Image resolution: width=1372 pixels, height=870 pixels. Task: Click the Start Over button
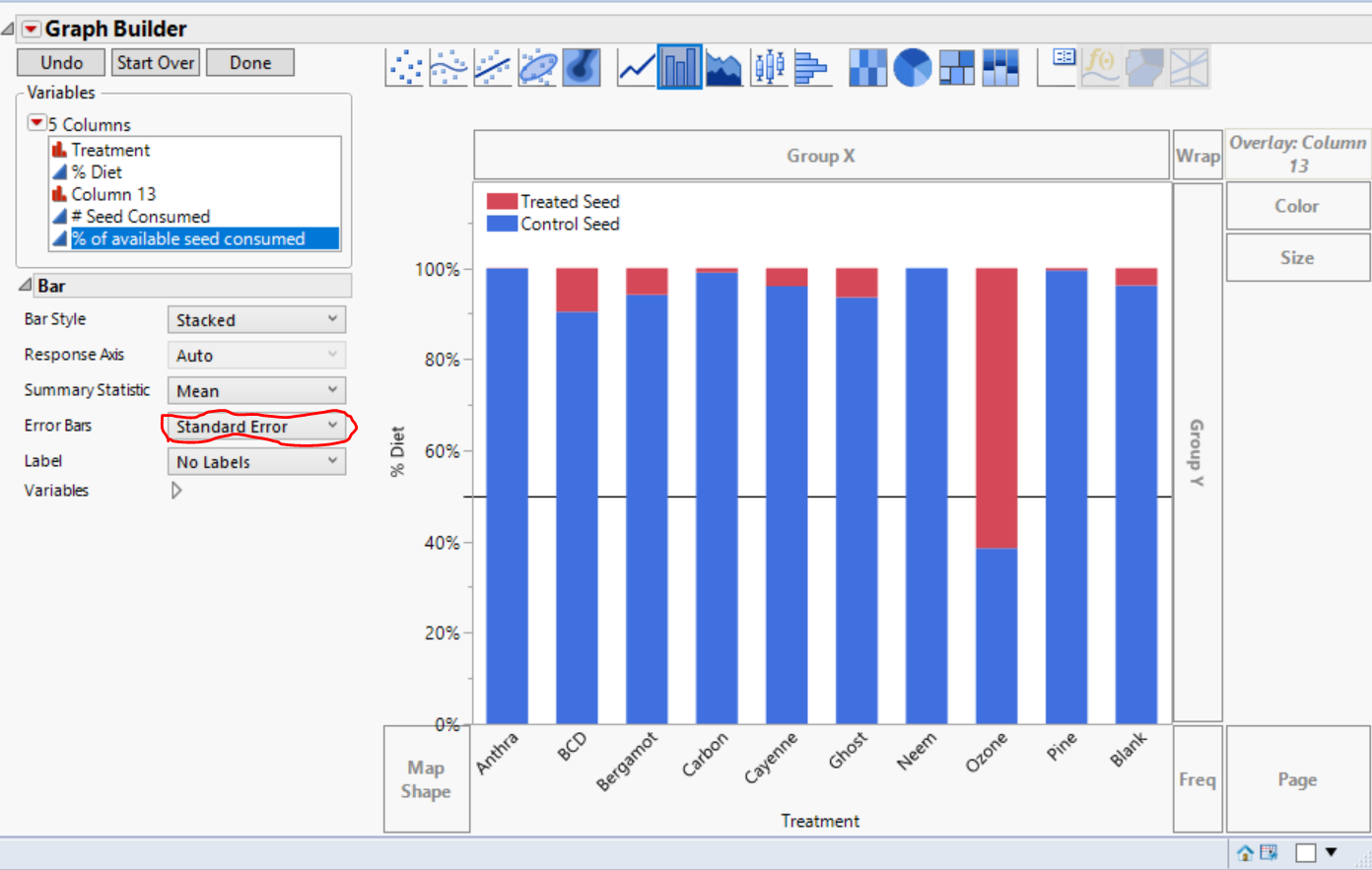pyautogui.click(x=155, y=63)
